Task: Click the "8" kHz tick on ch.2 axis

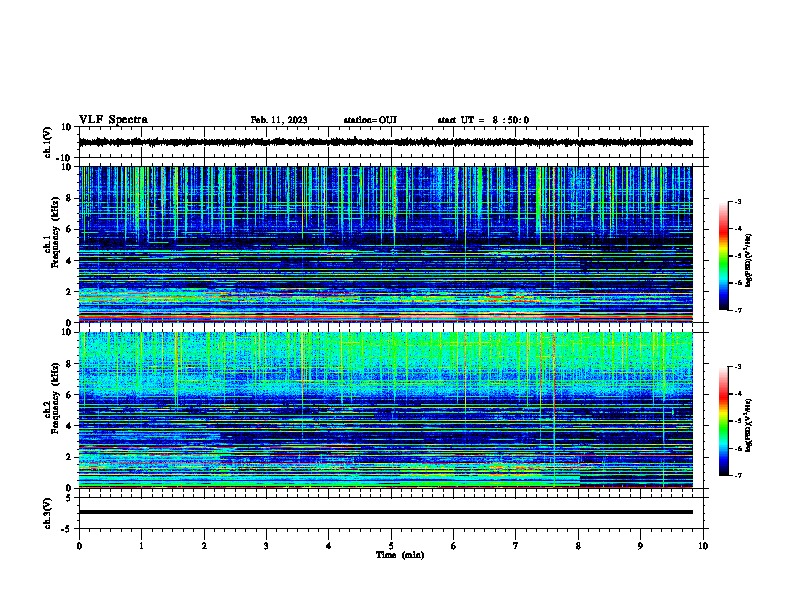Action: click(x=70, y=364)
